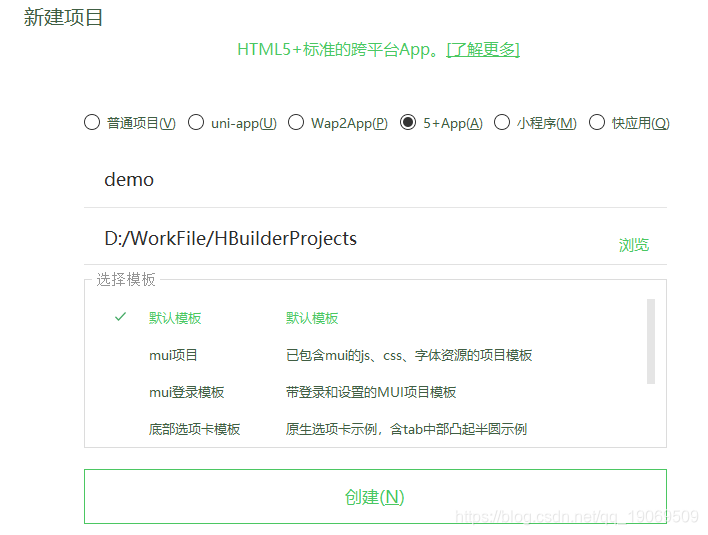Click the green checkmark beside 默认模板
Viewport: 708px width, 535px height.
121,317
